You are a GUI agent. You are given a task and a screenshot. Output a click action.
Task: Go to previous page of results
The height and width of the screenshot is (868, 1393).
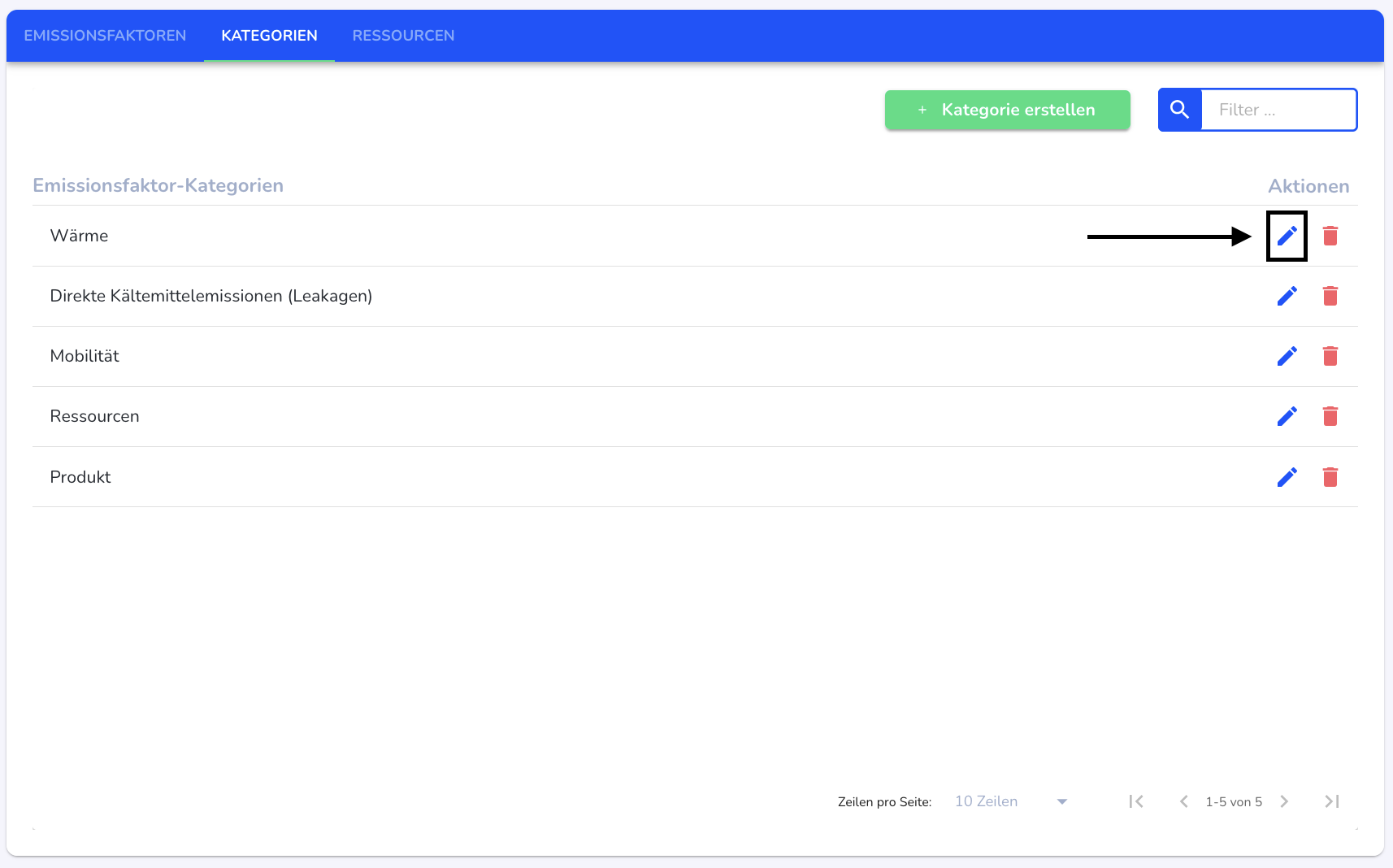[x=1184, y=801]
